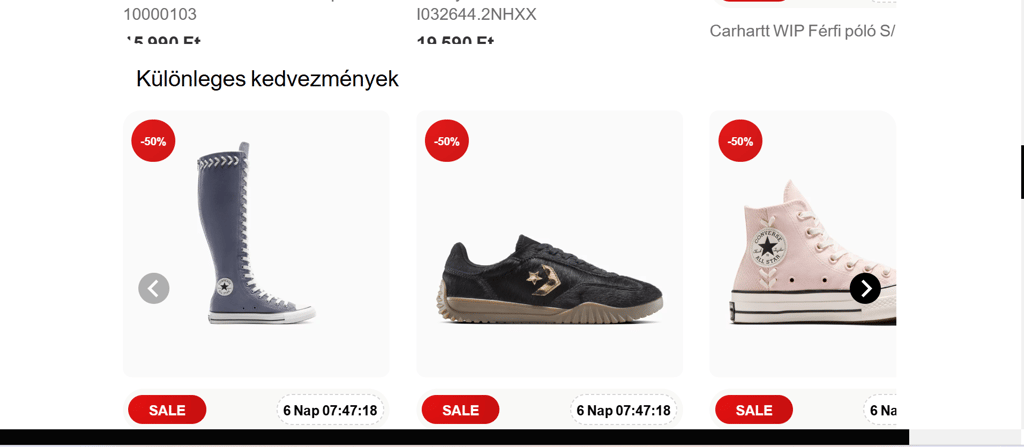
Task: Click the Különleges kedvezmények heading
Action: [267, 79]
